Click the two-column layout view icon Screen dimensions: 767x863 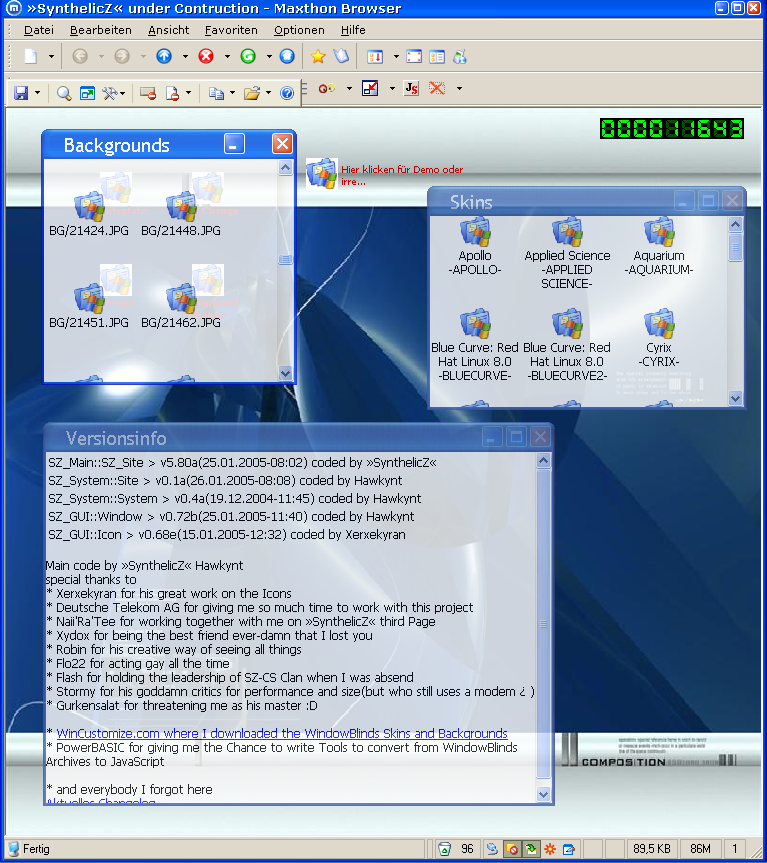coord(437,56)
